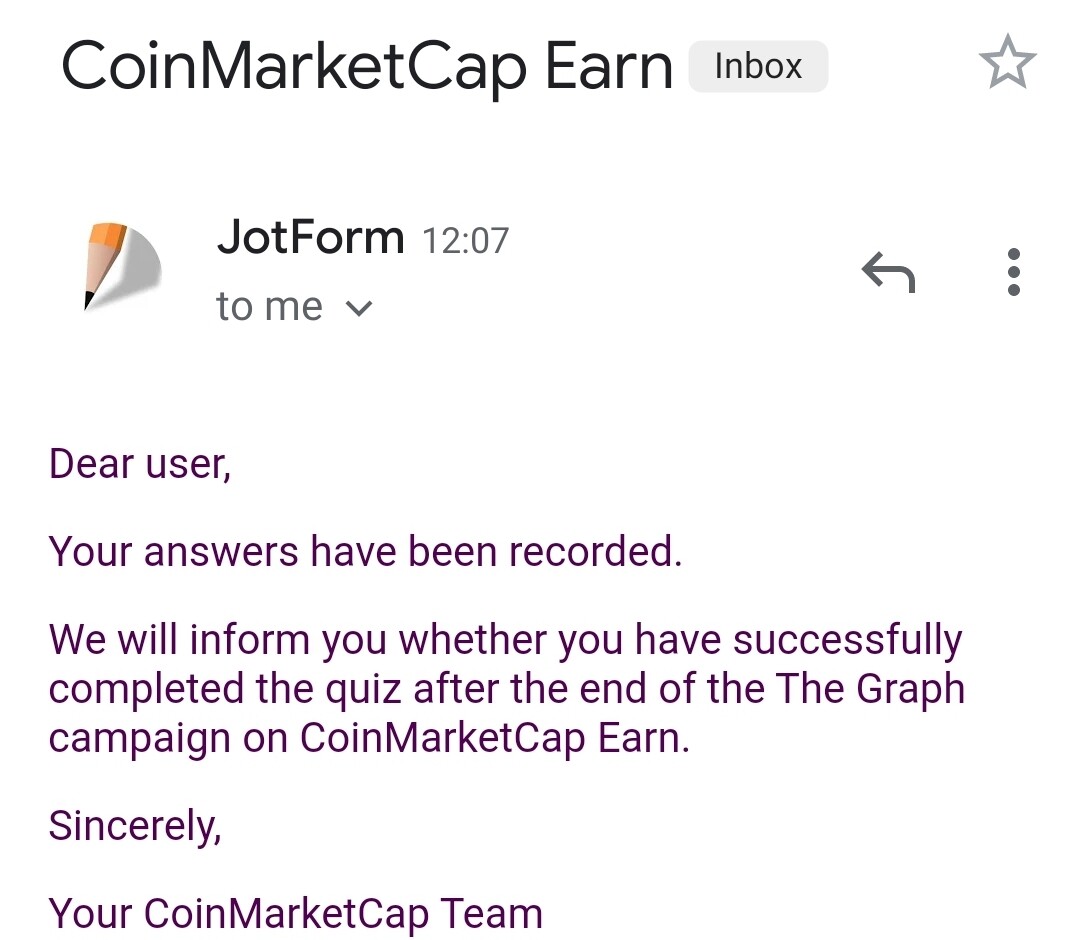
Task: Tap the "Dear user," greeting line
Action: click(x=140, y=464)
